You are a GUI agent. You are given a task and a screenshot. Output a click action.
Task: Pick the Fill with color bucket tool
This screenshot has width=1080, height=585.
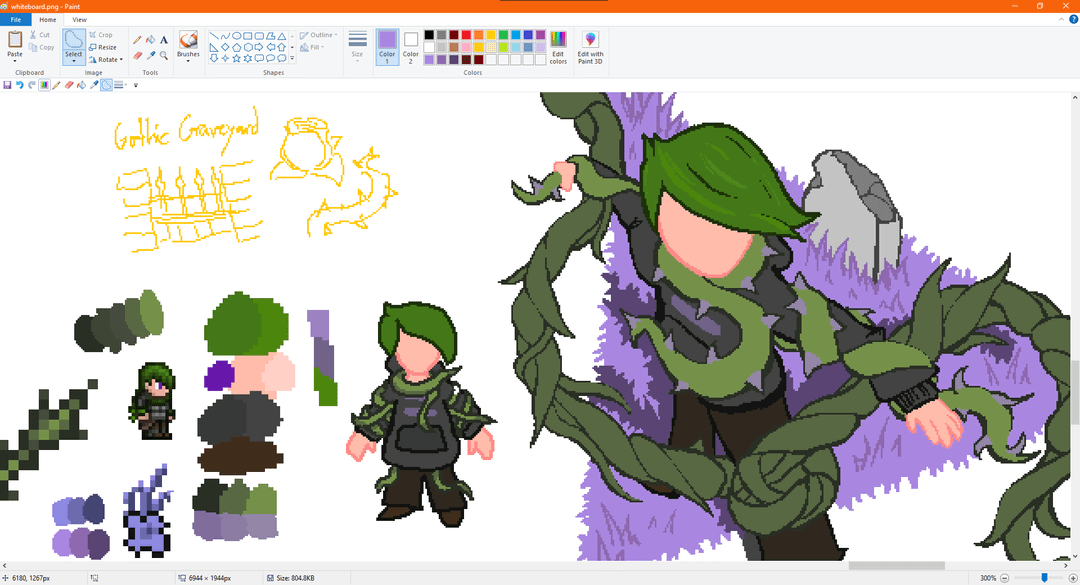point(151,40)
